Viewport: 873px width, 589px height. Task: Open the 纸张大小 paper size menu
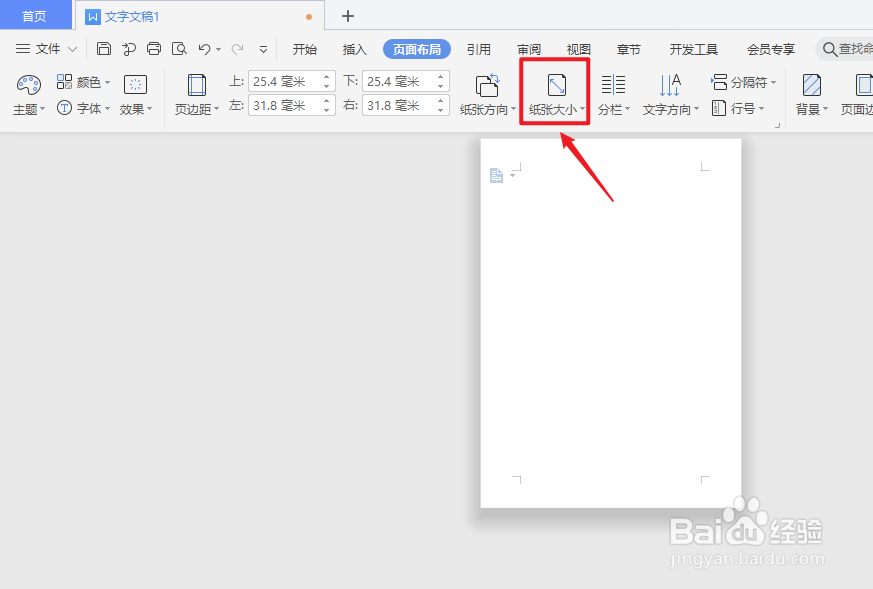click(556, 95)
